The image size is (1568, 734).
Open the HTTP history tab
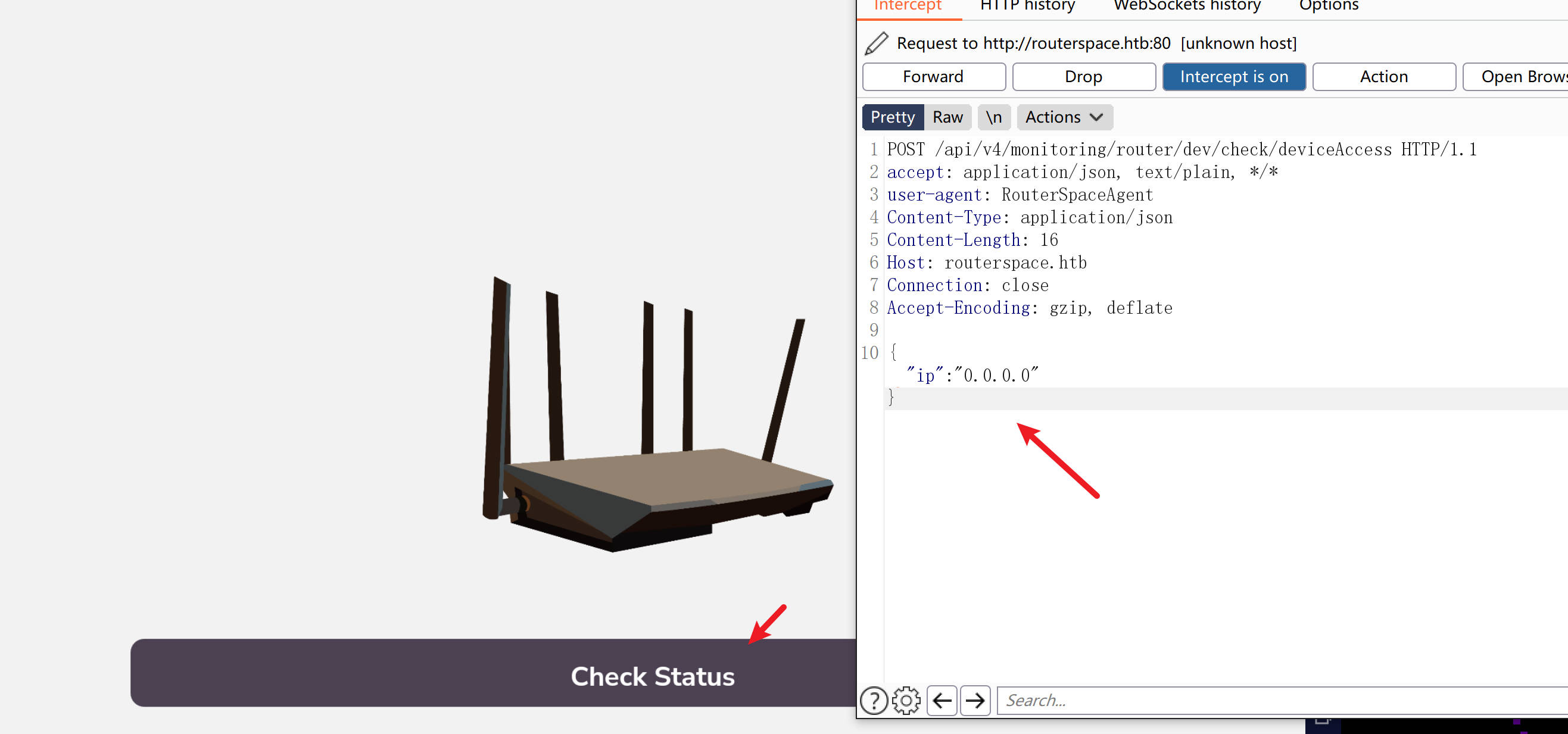(x=1027, y=6)
